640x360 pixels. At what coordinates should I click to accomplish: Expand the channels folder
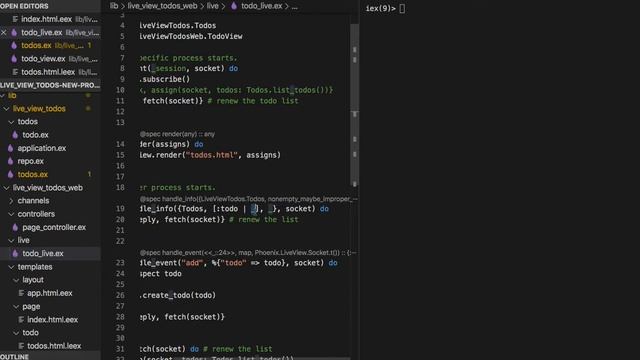coord(11,201)
